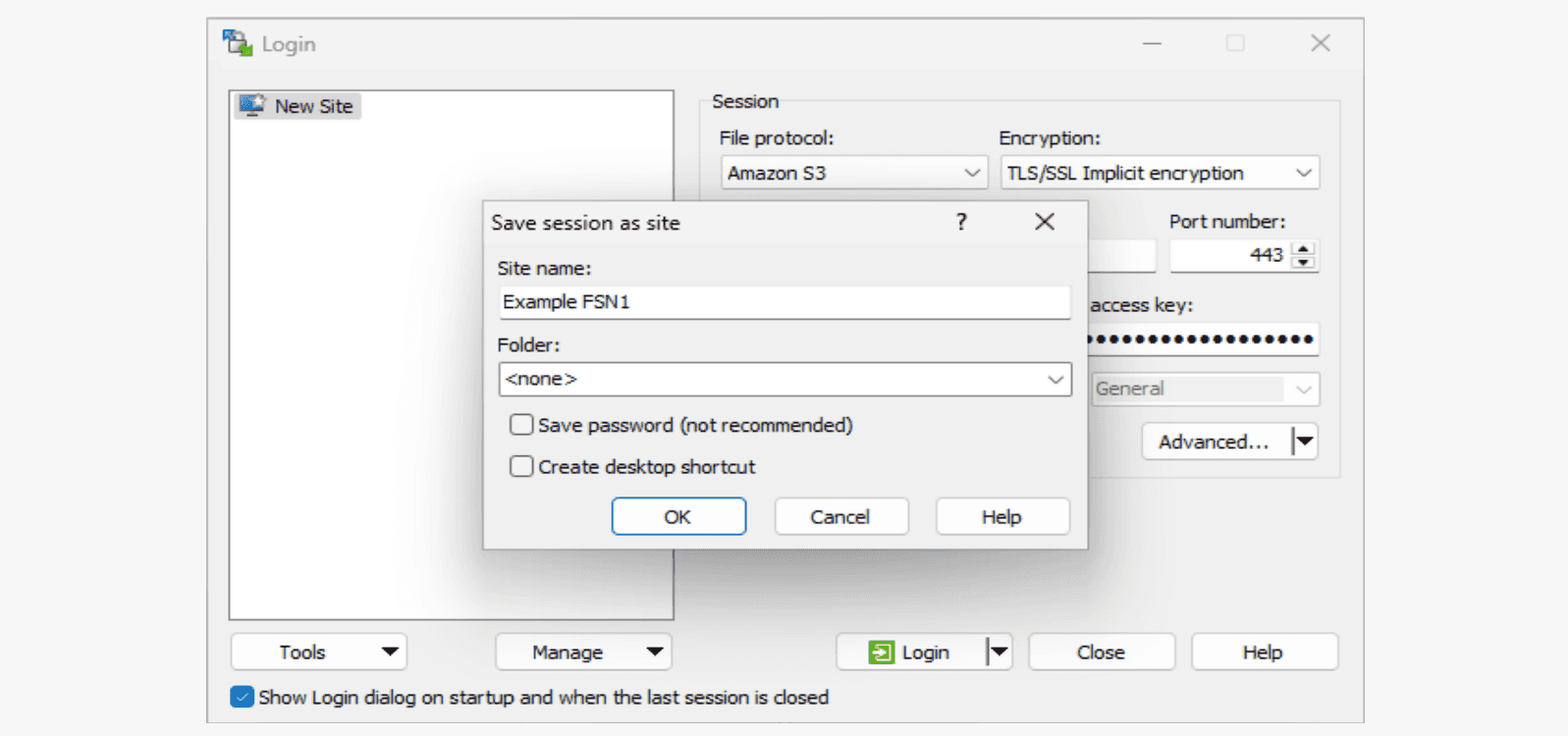The image size is (1568, 736).
Task: Cancel saving the session
Action: tap(840, 516)
